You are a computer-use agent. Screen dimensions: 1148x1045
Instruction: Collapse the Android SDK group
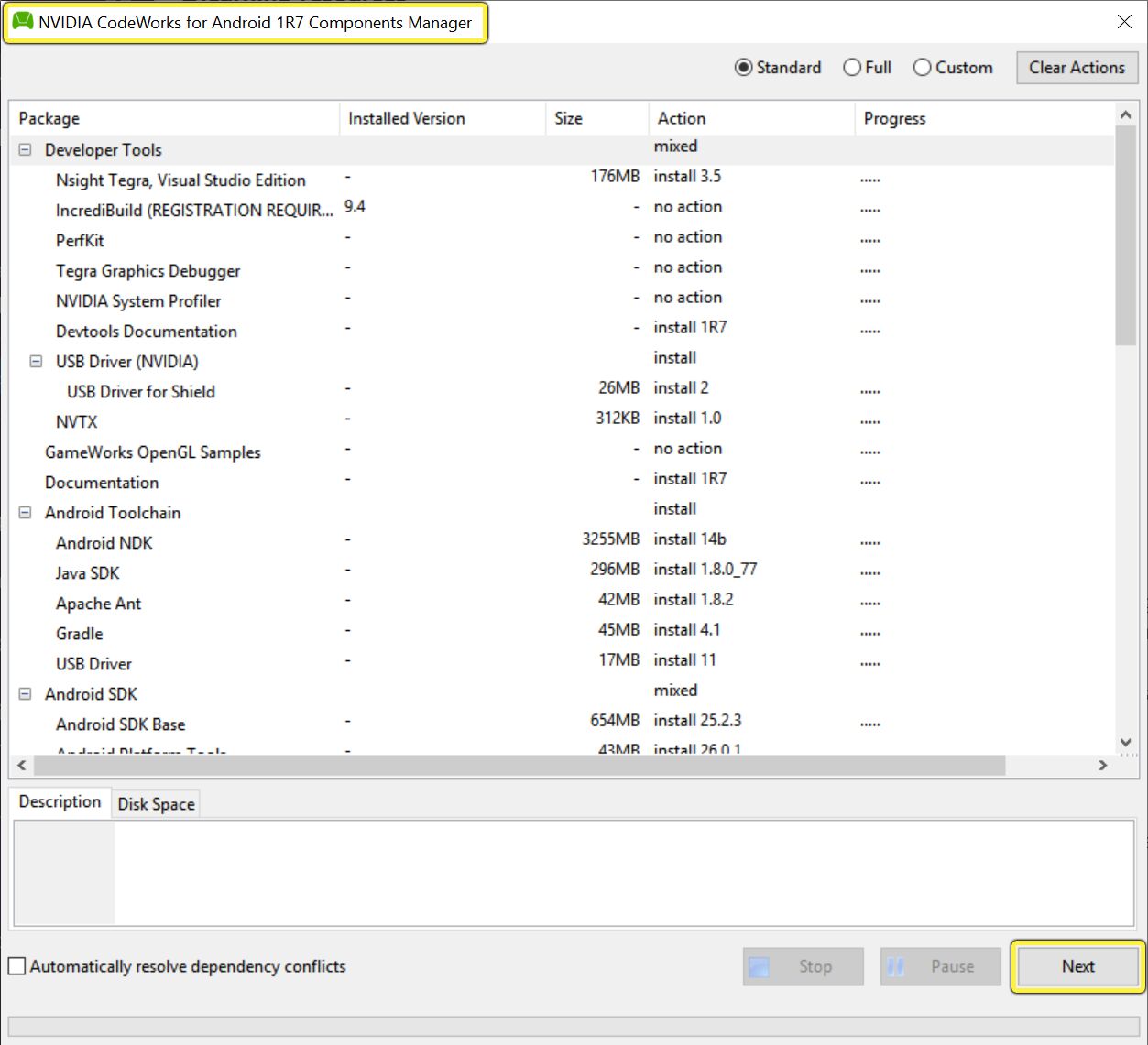coord(24,693)
